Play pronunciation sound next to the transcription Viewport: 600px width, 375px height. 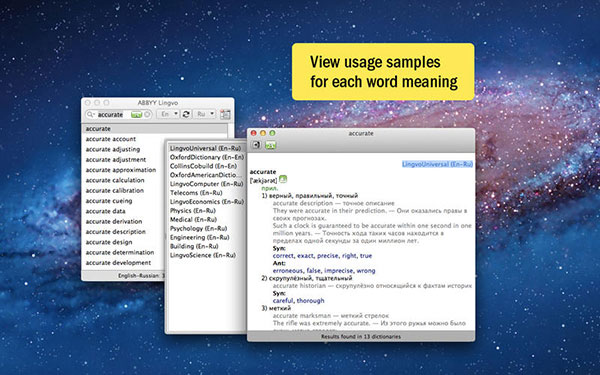tap(283, 179)
